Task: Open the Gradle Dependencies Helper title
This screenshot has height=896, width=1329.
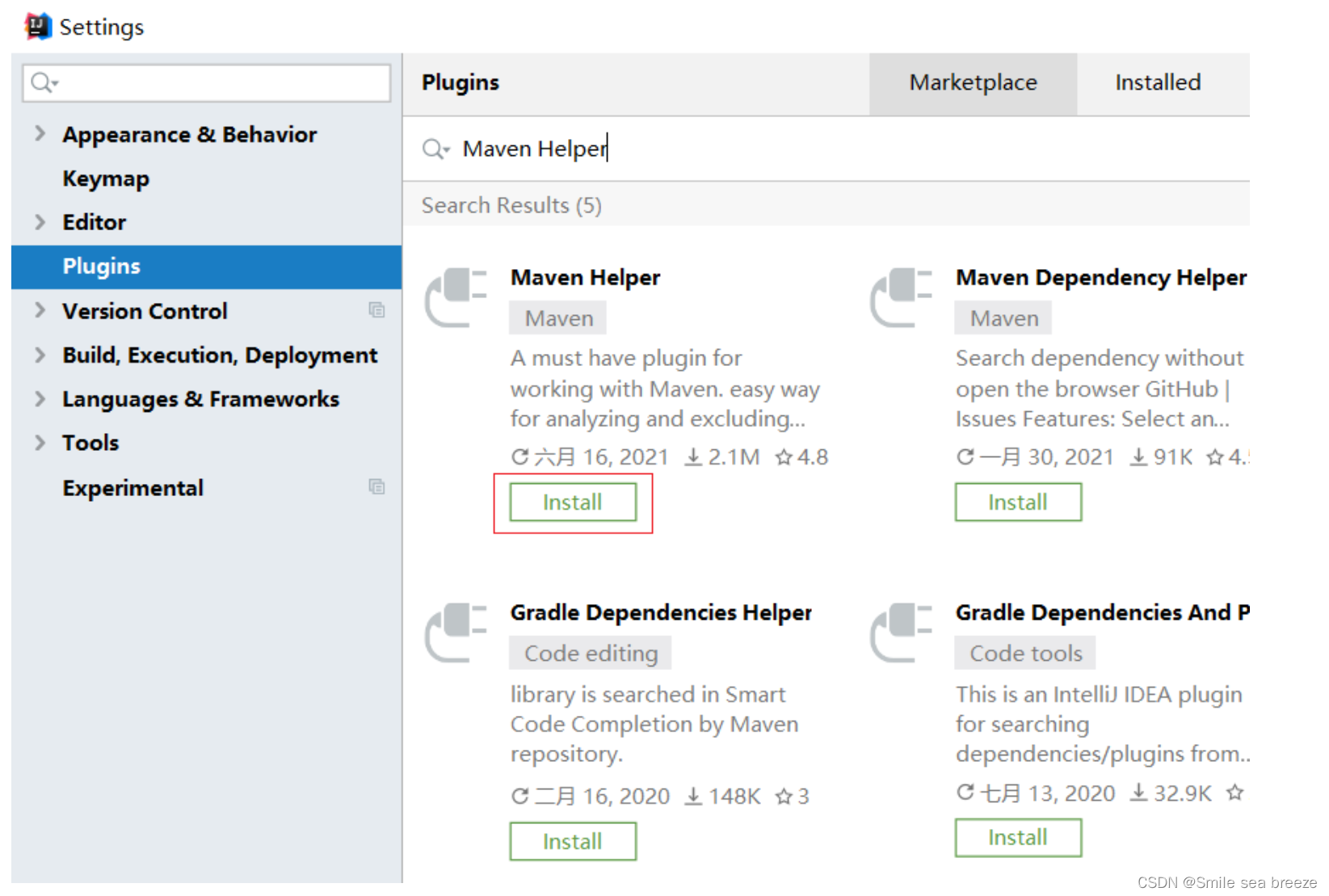Action: tap(661, 612)
